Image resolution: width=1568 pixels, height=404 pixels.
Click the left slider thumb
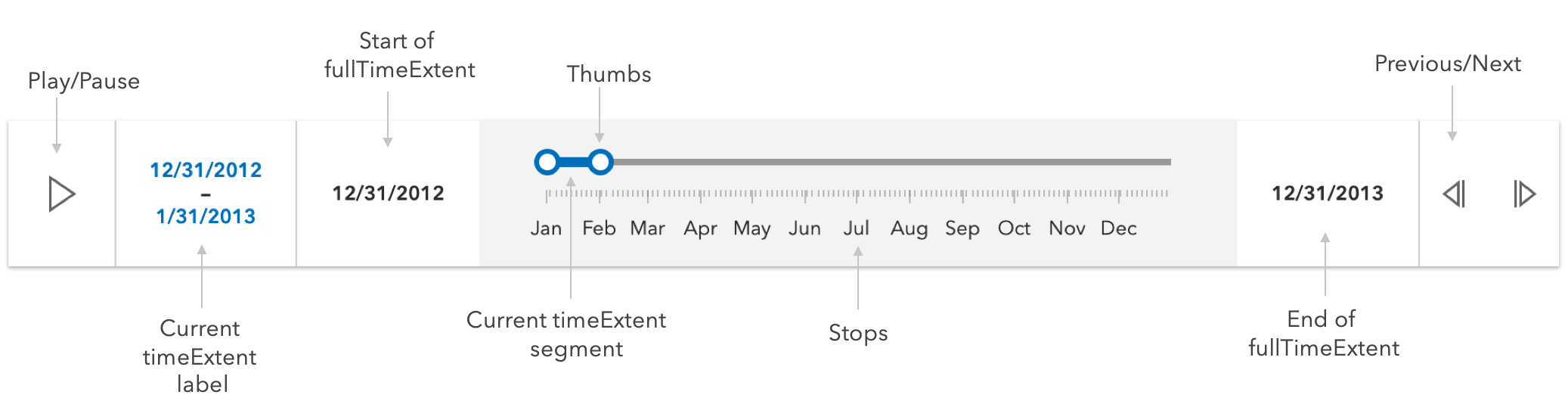(x=547, y=162)
